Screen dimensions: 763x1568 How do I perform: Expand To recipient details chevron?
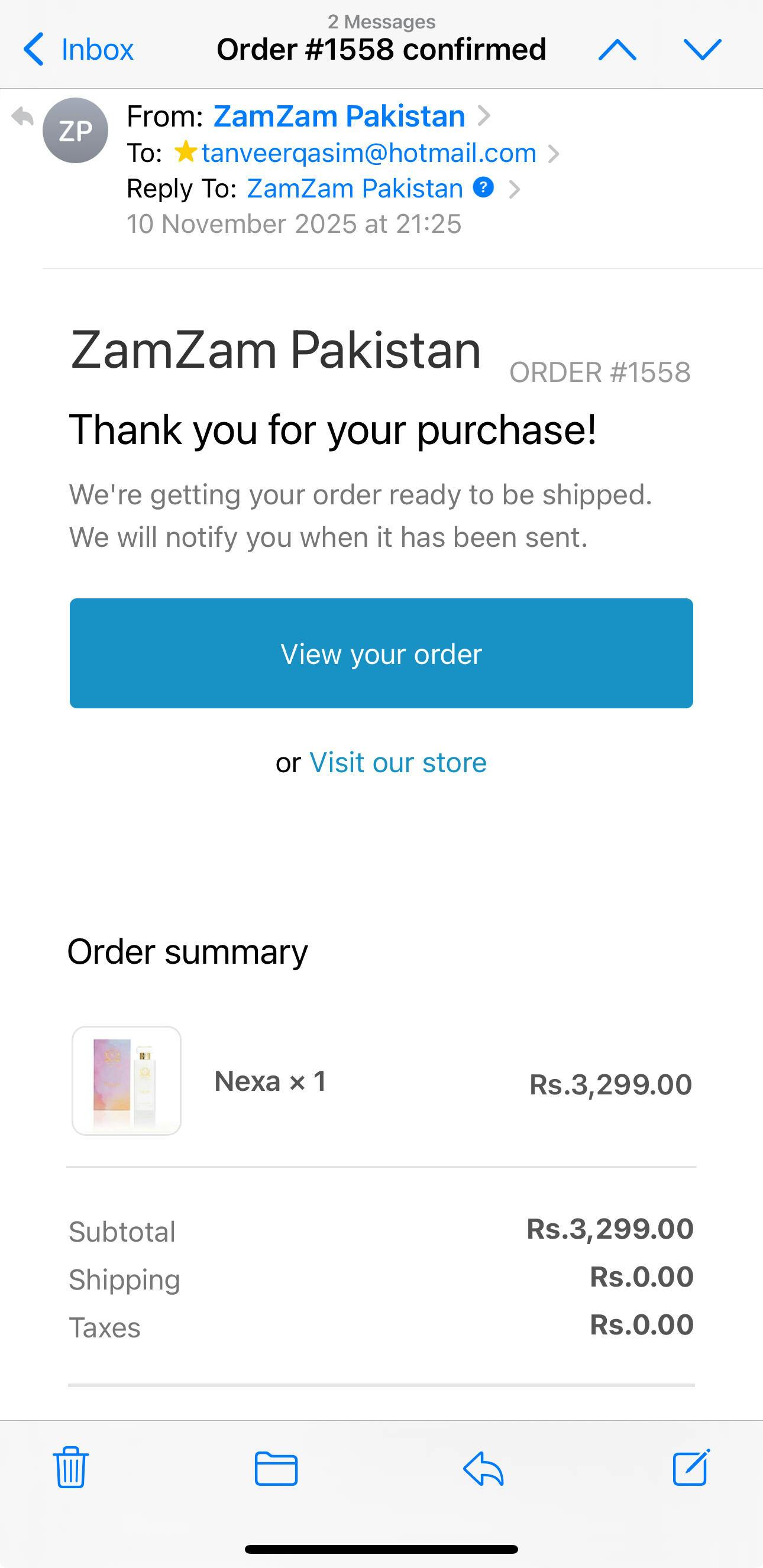point(553,153)
